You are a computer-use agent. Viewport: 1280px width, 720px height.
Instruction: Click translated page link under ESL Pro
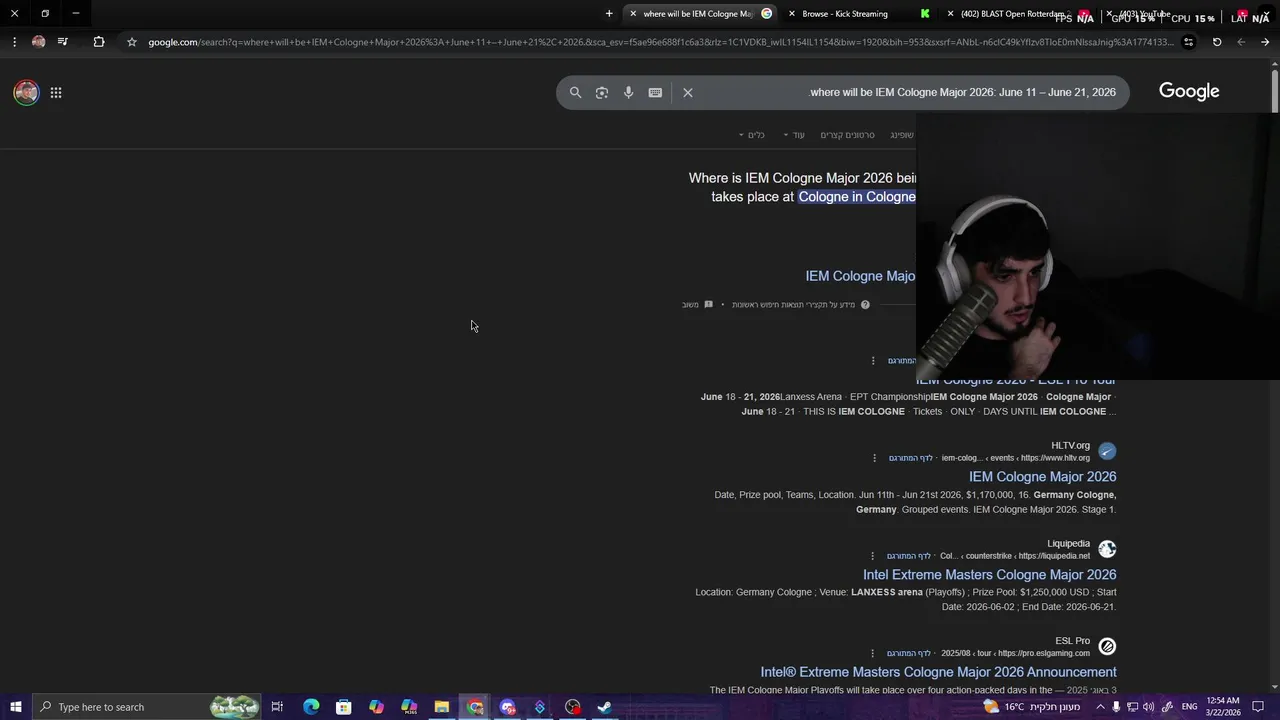coord(908,653)
